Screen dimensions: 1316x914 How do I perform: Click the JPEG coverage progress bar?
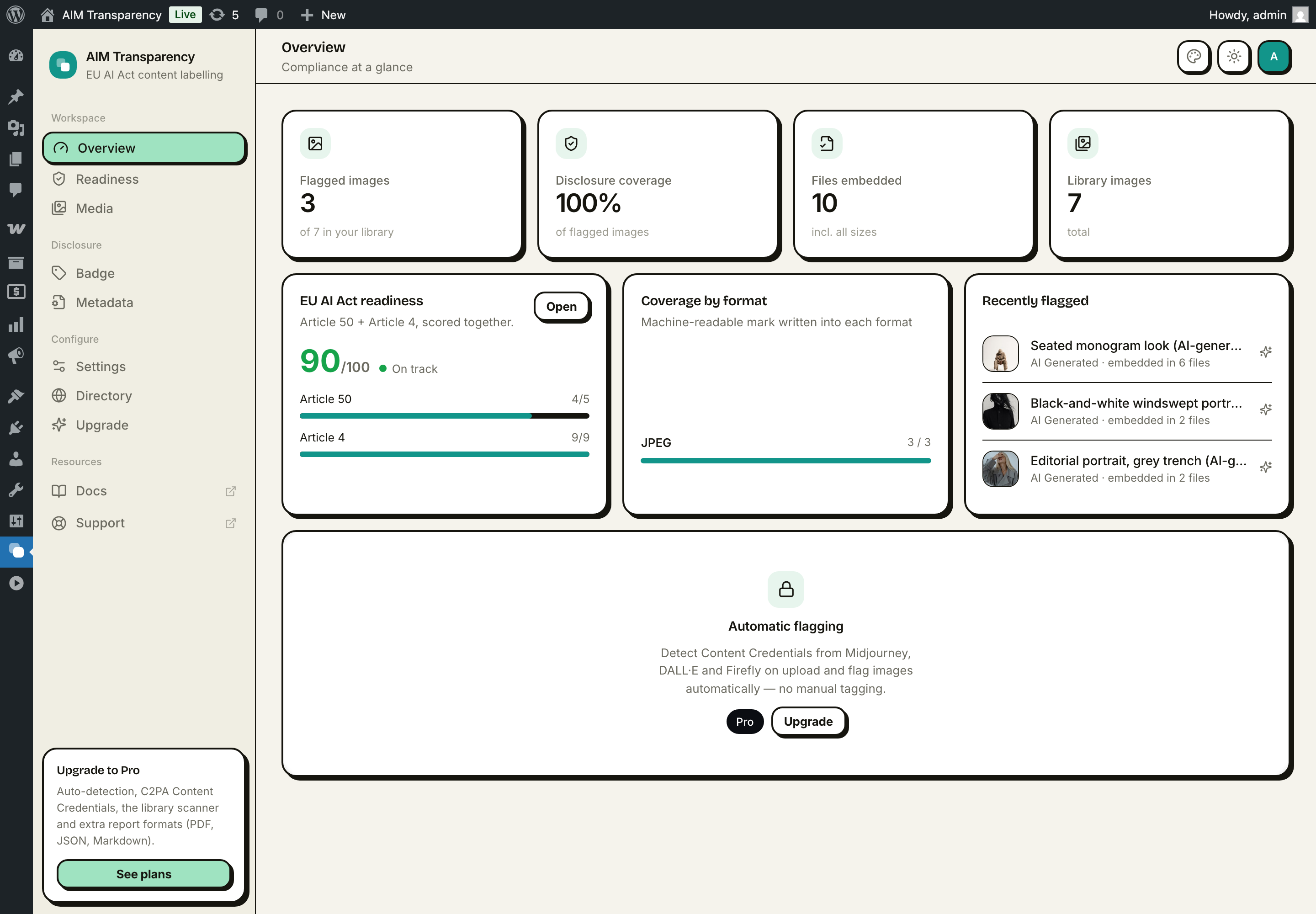(785, 461)
